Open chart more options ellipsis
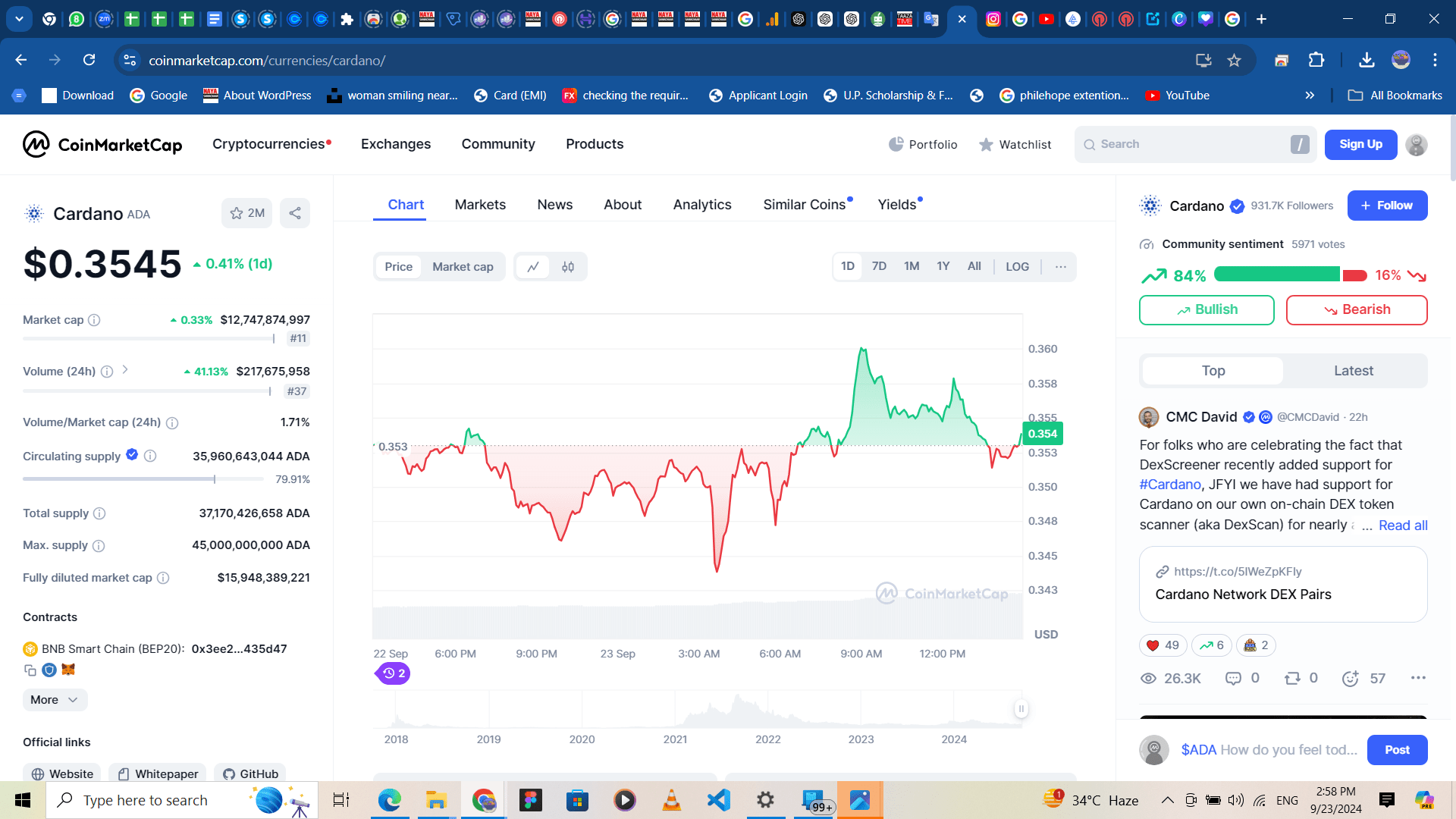Image resolution: width=1456 pixels, height=819 pixels. pos(1060,267)
